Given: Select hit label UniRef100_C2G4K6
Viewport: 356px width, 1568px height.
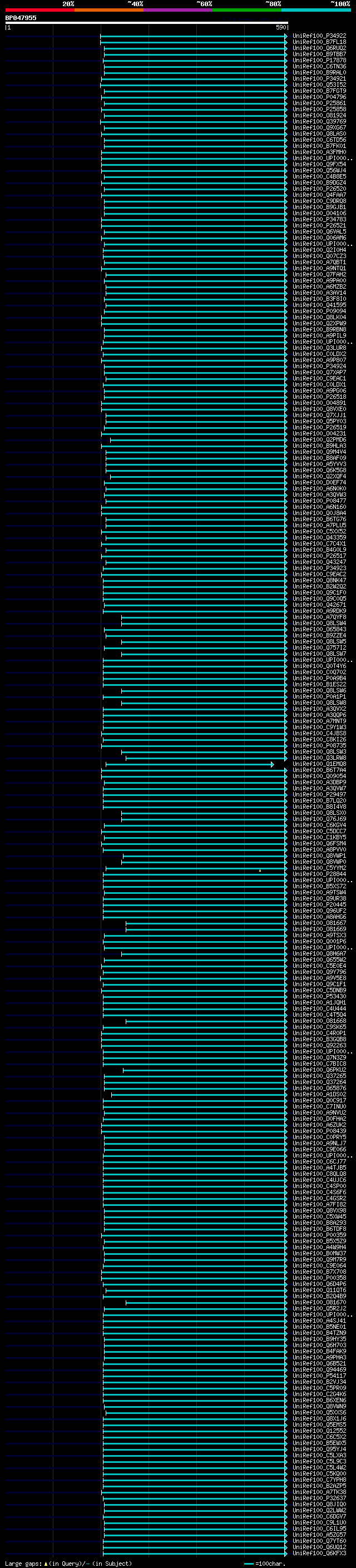Looking at the screenshot, I should (x=319, y=1394).
